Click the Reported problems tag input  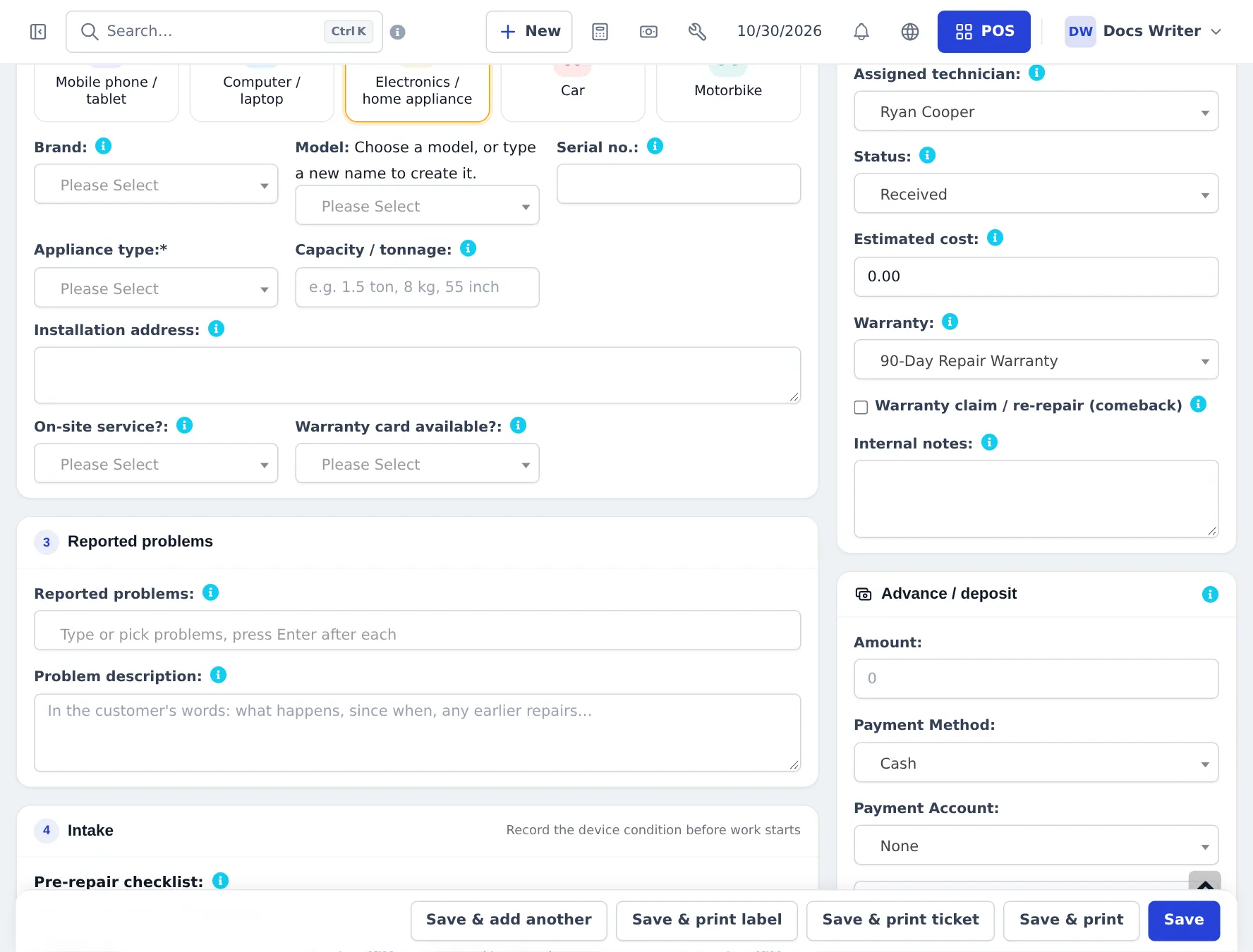point(417,630)
